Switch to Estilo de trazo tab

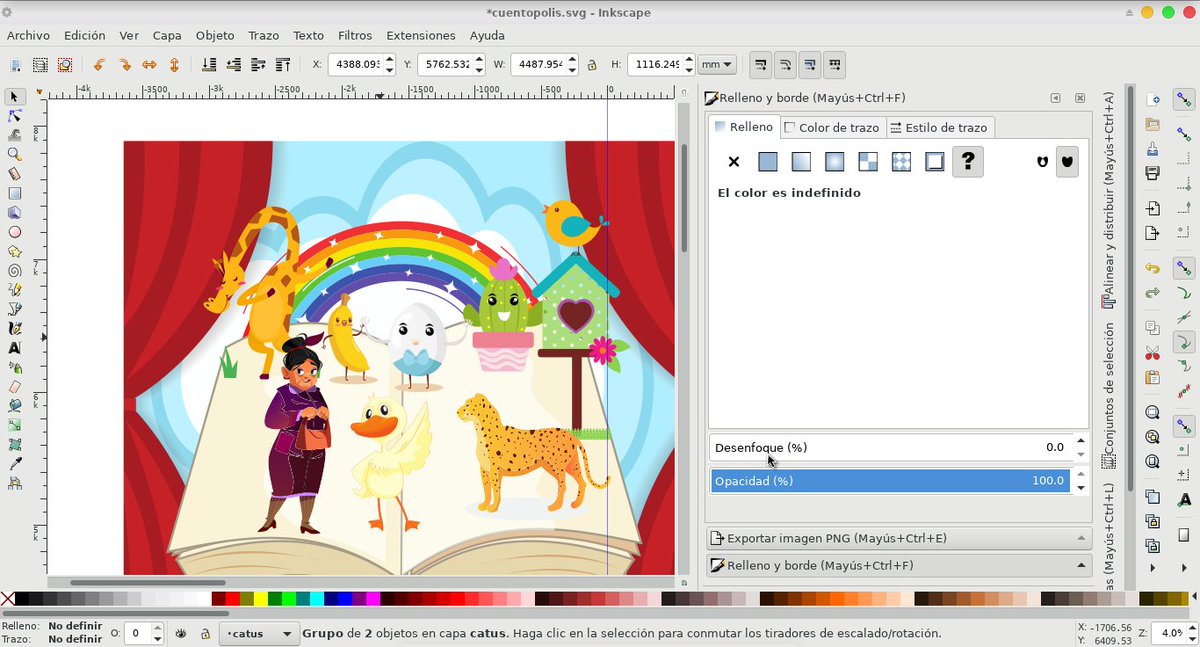coord(939,127)
